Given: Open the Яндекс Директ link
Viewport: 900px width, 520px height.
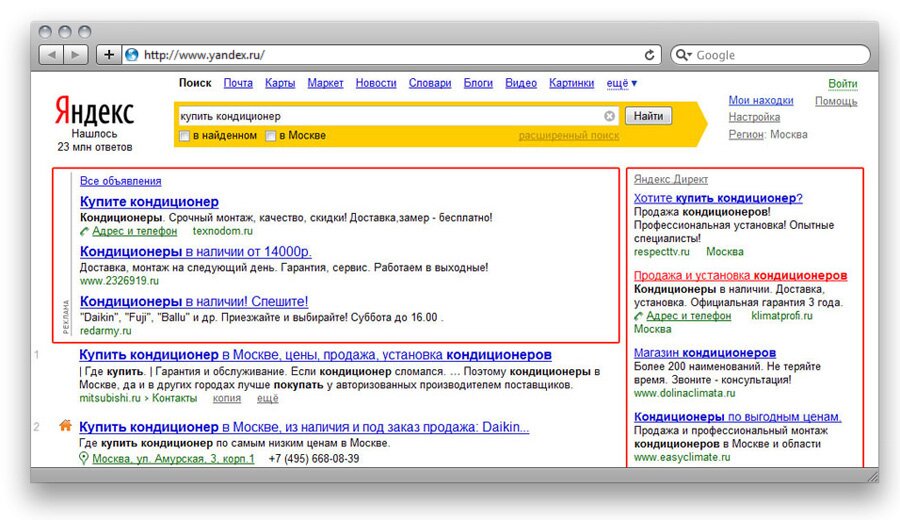Looking at the screenshot, I should (671, 179).
